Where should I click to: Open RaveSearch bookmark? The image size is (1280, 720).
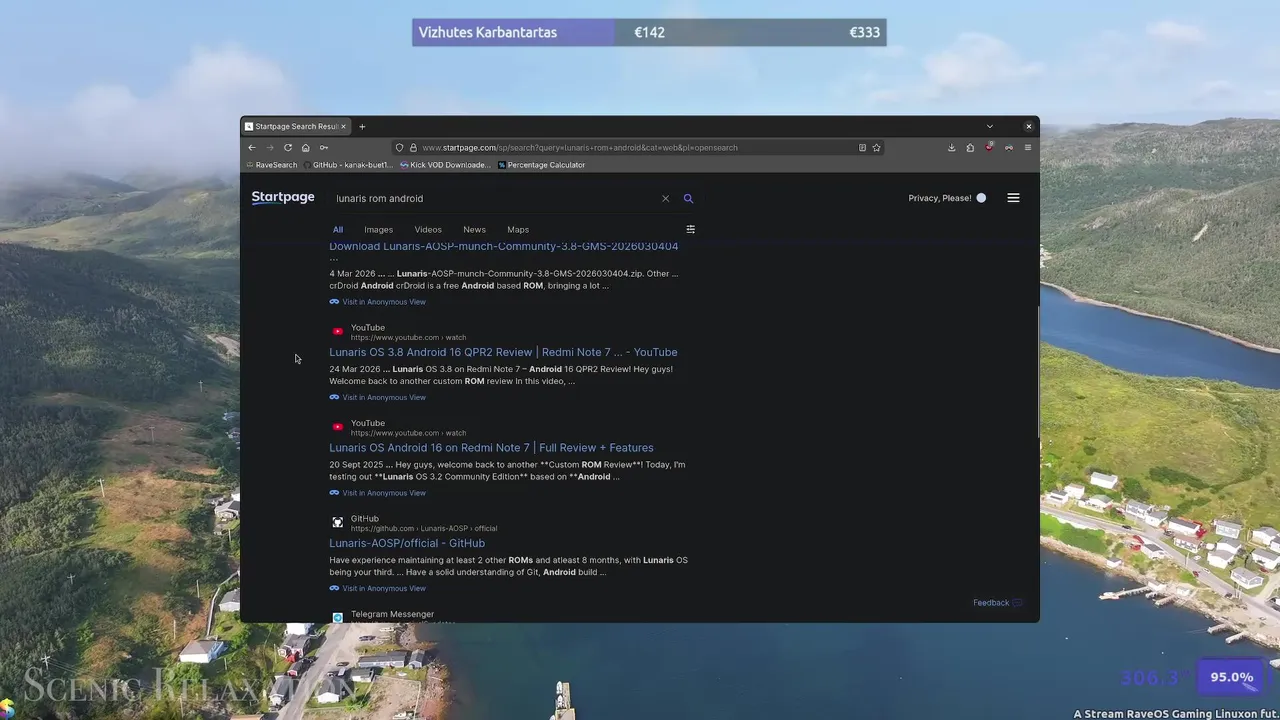click(271, 165)
